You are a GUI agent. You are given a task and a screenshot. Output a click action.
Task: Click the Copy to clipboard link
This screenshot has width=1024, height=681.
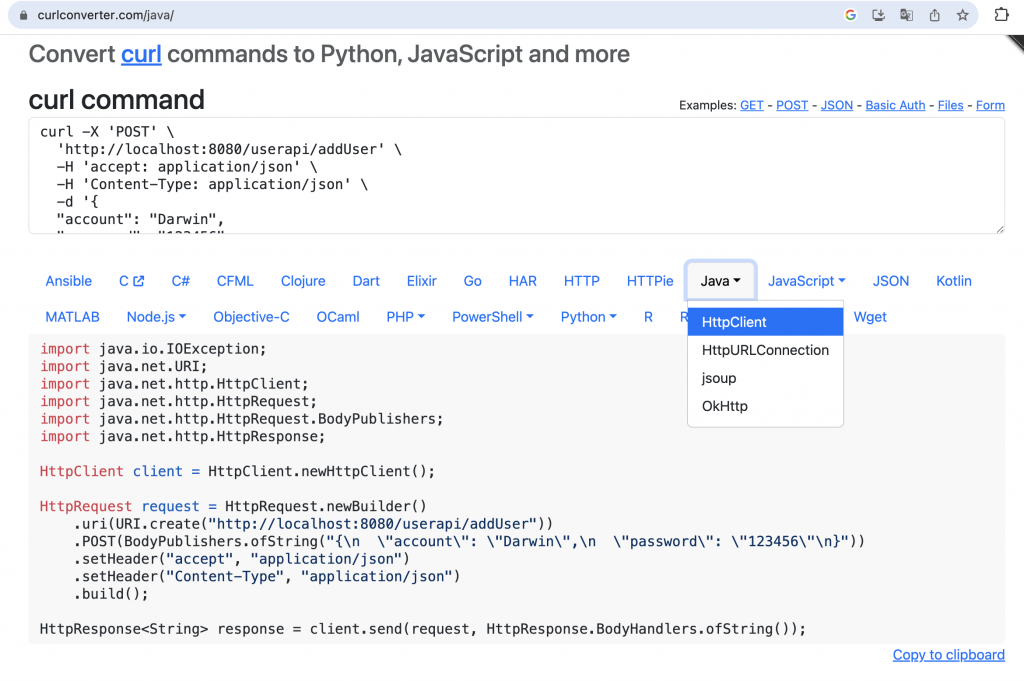[x=948, y=655]
